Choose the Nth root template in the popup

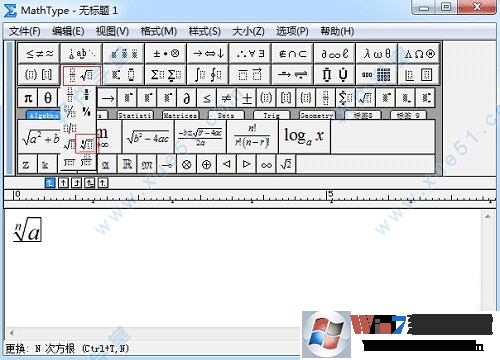pyautogui.click(x=87, y=144)
